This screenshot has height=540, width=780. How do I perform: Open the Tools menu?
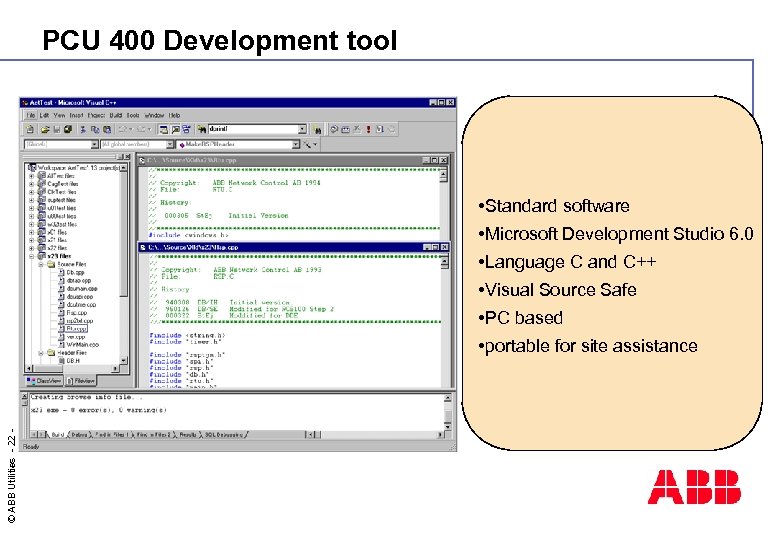coord(133,115)
